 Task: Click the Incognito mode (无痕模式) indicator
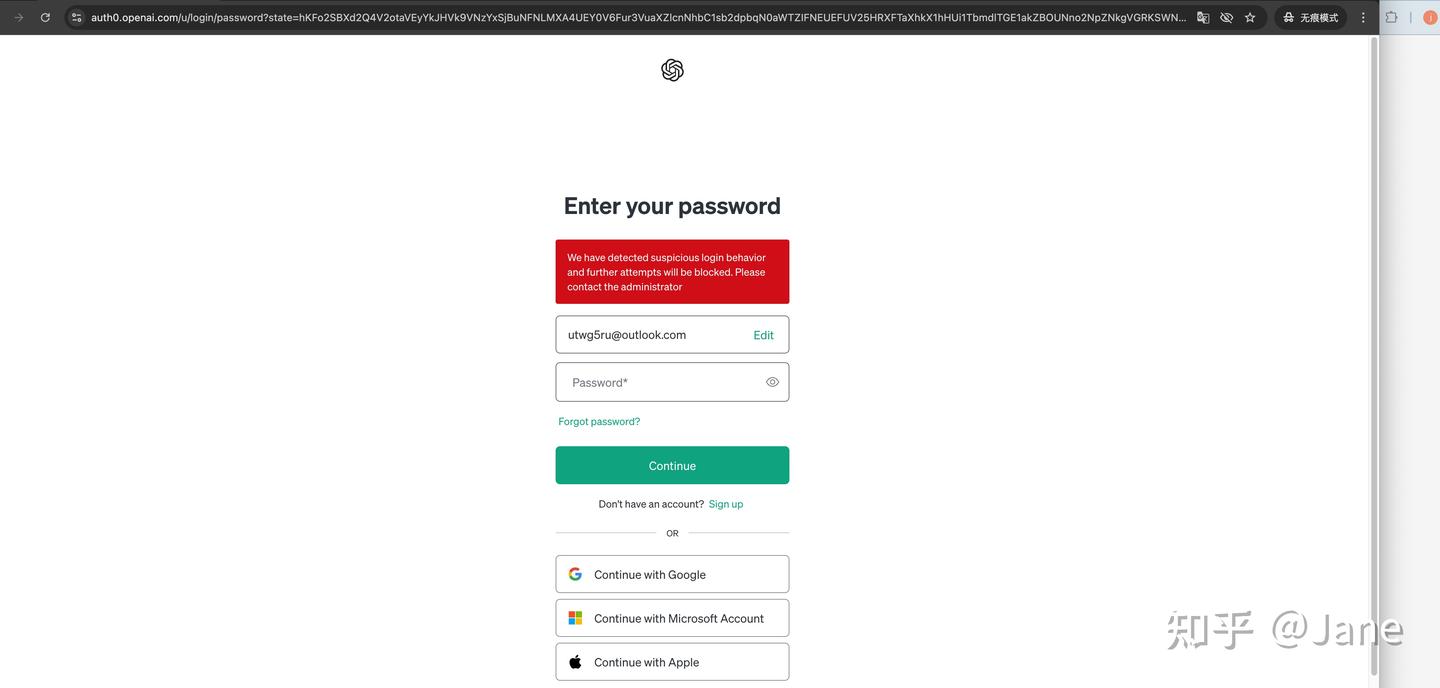[x=1310, y=17]
